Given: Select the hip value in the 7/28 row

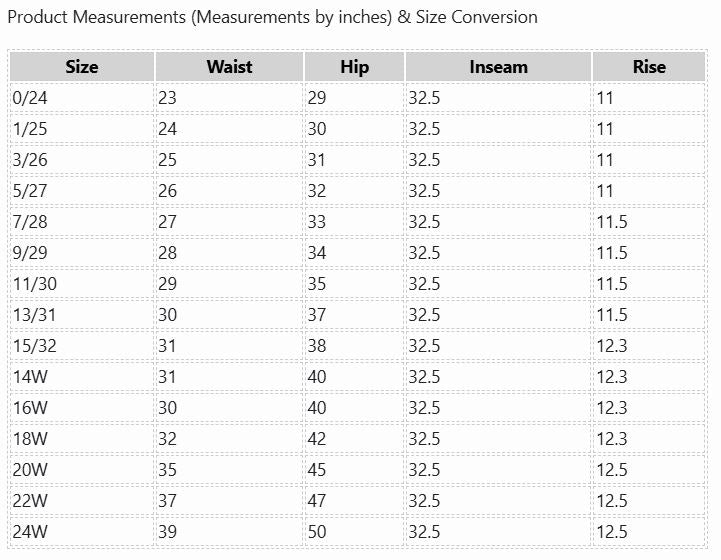Looking at the screenshot, I should 317,222.
